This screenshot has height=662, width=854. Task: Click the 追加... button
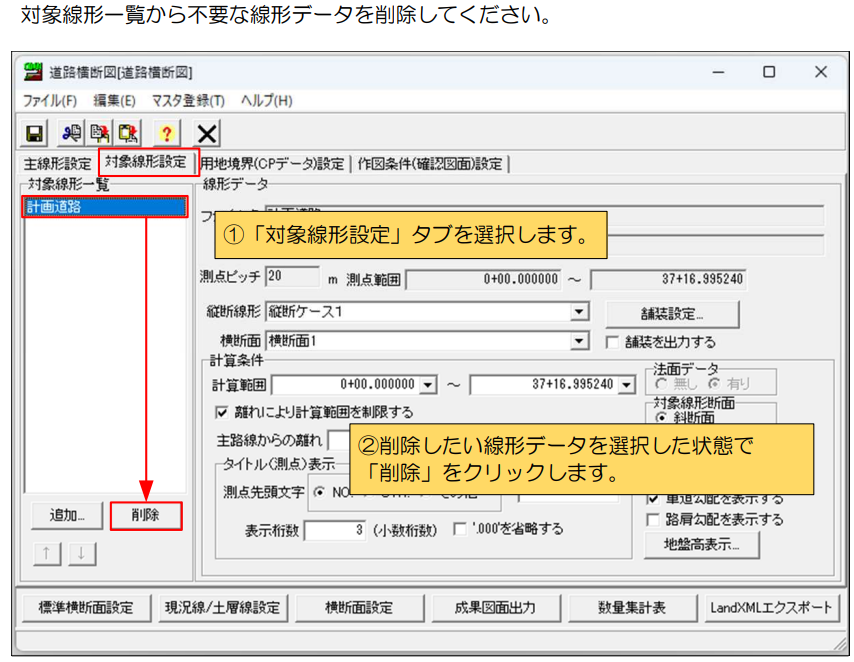(x=67, y=515)
